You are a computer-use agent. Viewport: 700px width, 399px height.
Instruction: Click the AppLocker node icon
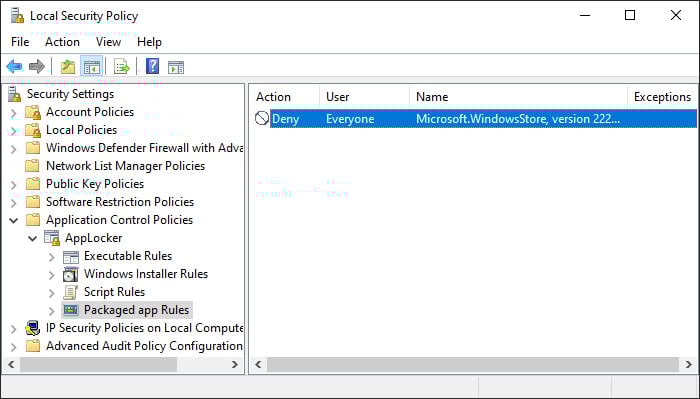coord(52,238)
